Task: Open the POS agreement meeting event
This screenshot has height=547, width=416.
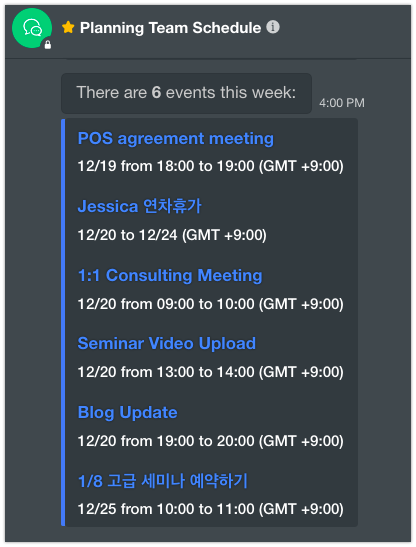Action: click(176, 138)
